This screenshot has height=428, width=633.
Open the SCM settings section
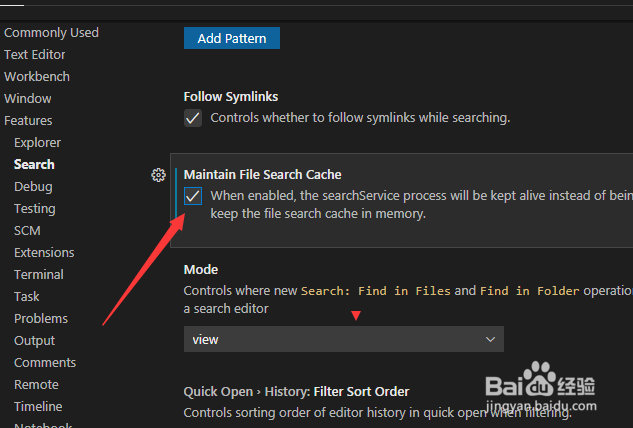click(27, 231)
